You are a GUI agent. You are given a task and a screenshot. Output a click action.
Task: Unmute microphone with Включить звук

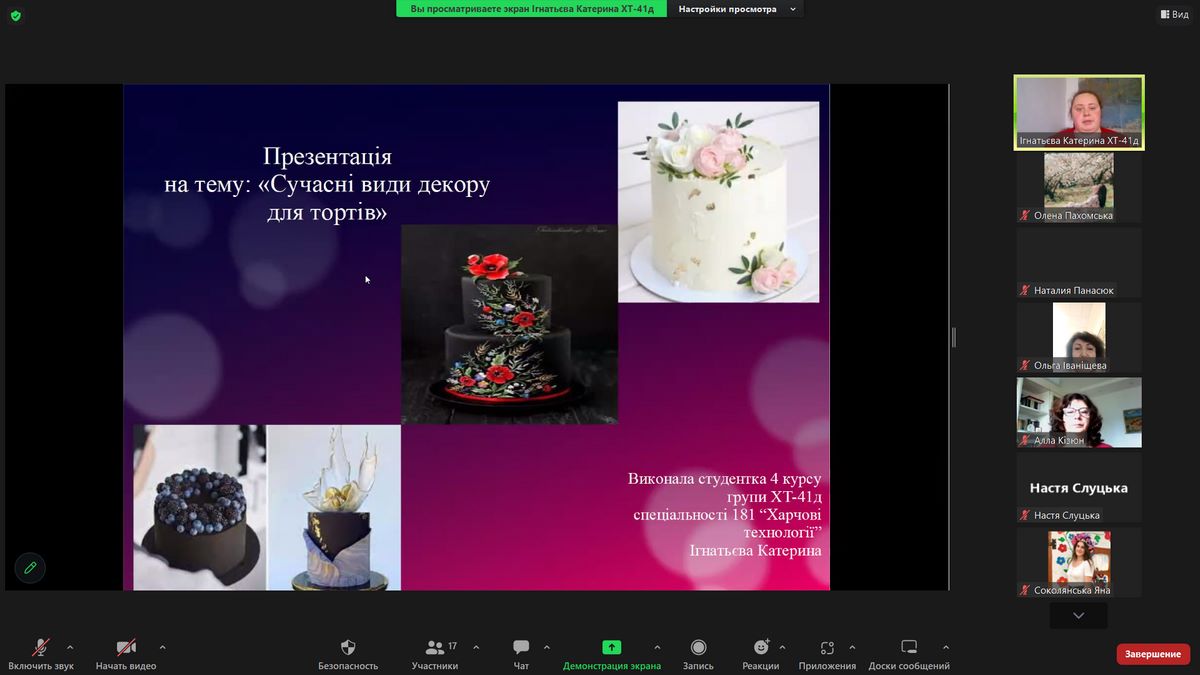41,648
